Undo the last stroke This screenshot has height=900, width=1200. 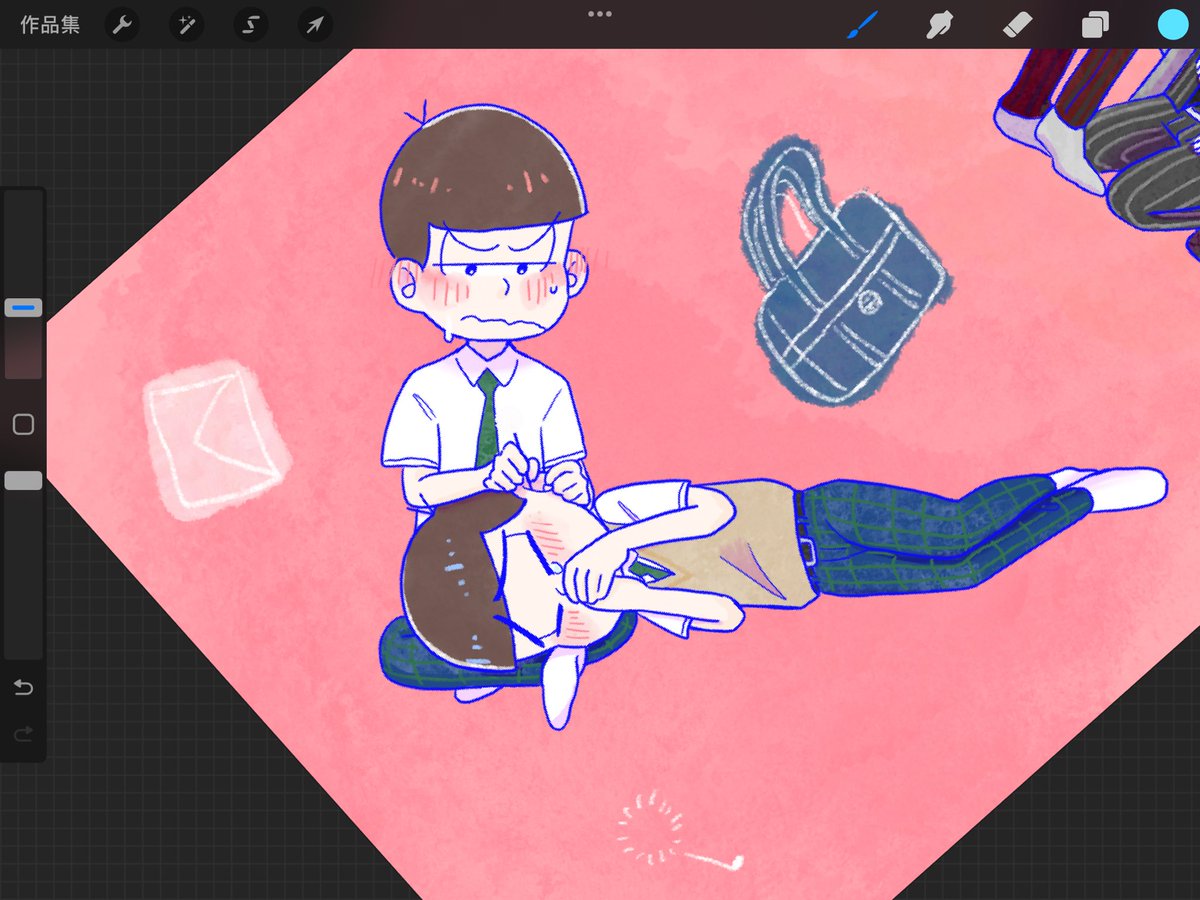tap(23, 687)
